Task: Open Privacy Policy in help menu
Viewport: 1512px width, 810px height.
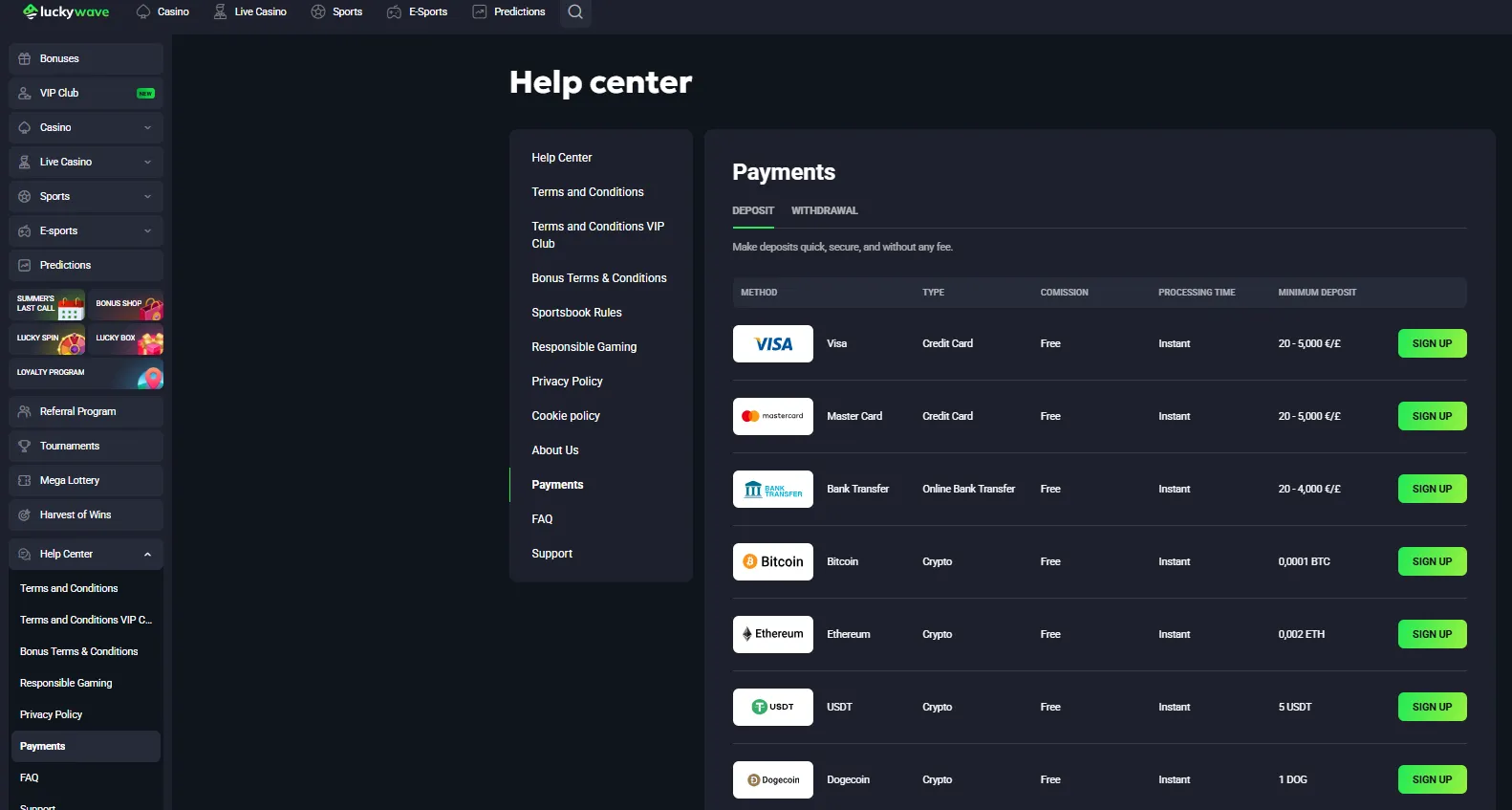Action: coord(567,382)
